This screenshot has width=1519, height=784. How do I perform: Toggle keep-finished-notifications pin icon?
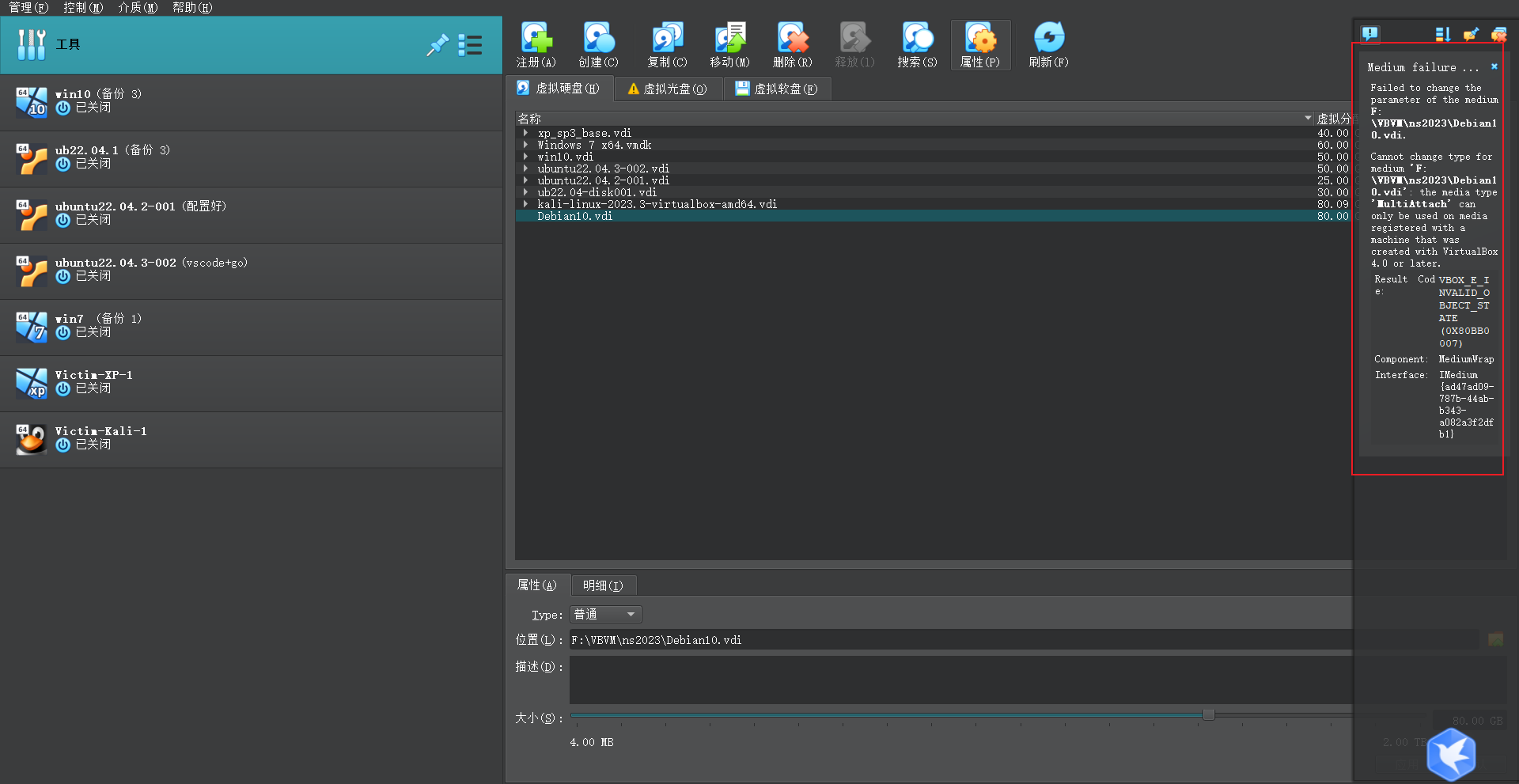pos(1471,34)
